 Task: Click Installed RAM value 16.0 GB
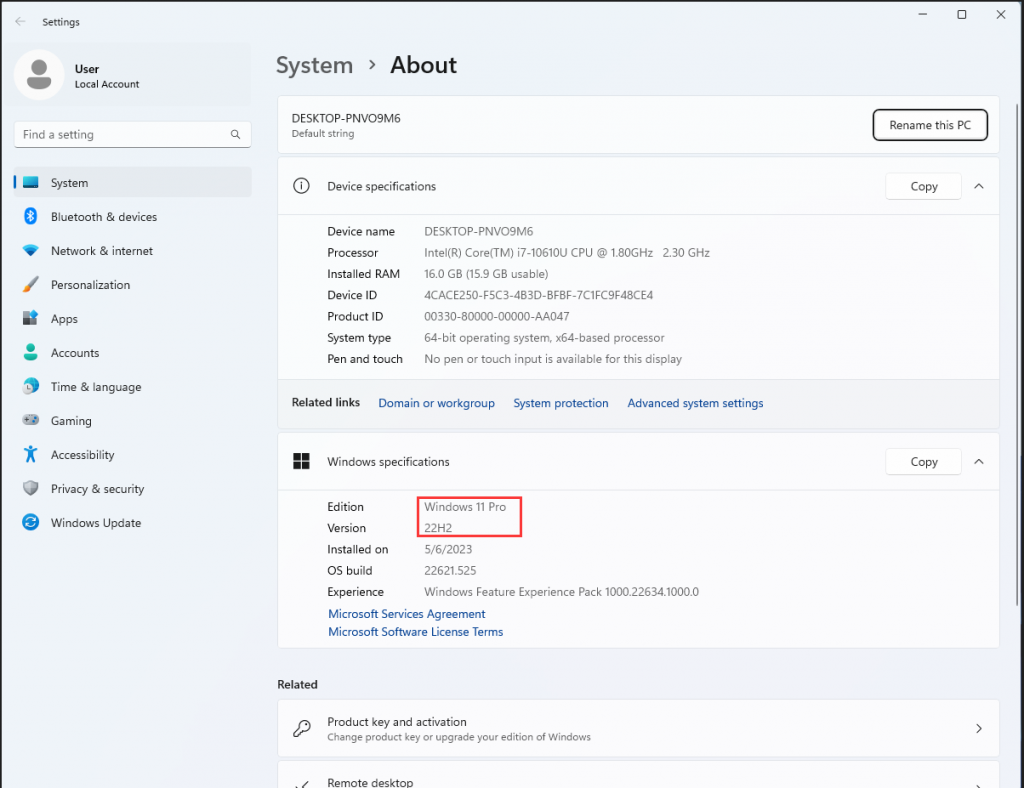pos(486,274)
